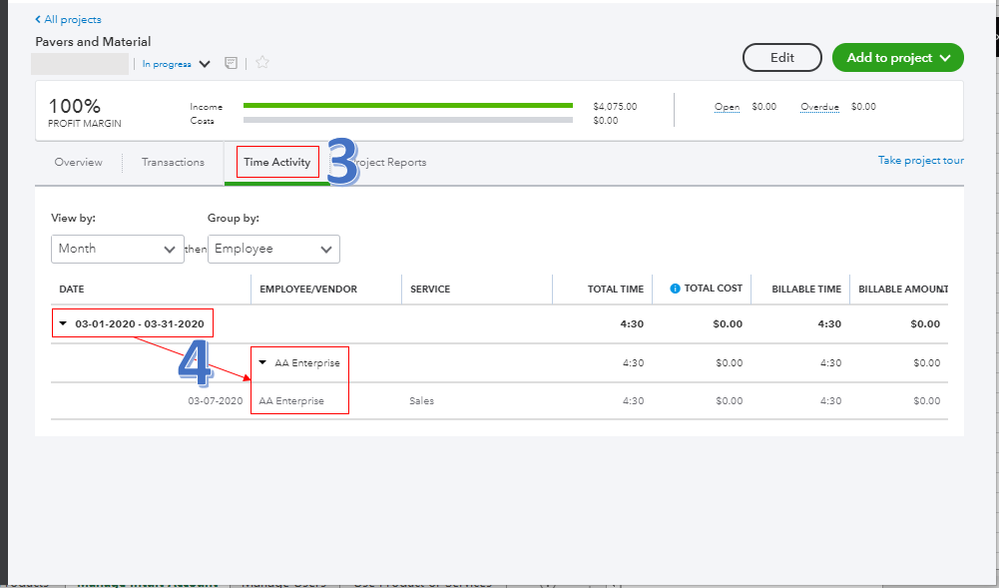This screenshot has height=588, width=999.
Task: Click the SERVICE column header
Action: tap(430, 289)
